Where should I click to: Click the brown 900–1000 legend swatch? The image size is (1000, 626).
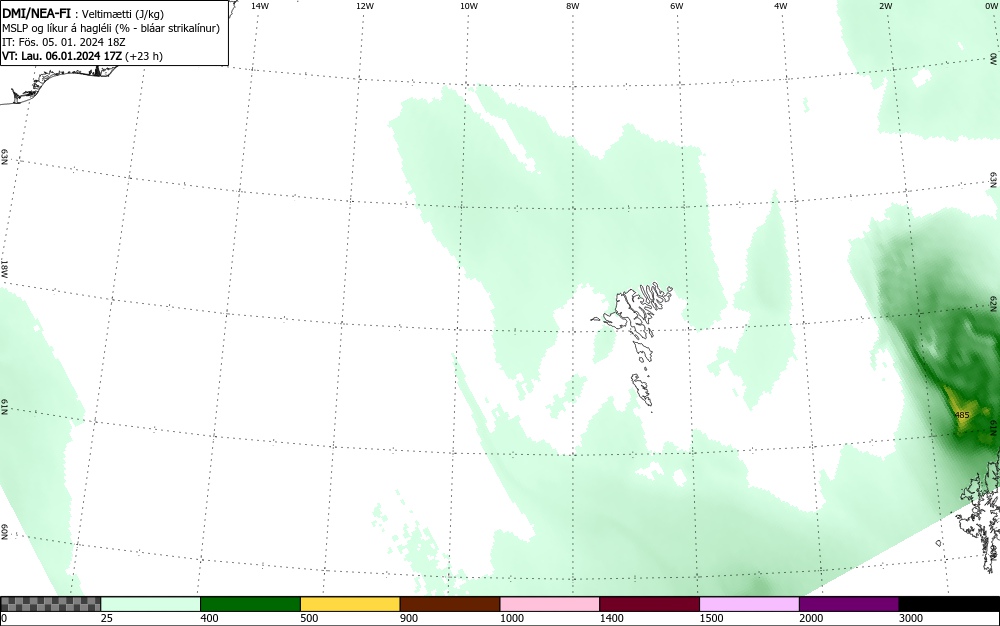coord(450,604)
